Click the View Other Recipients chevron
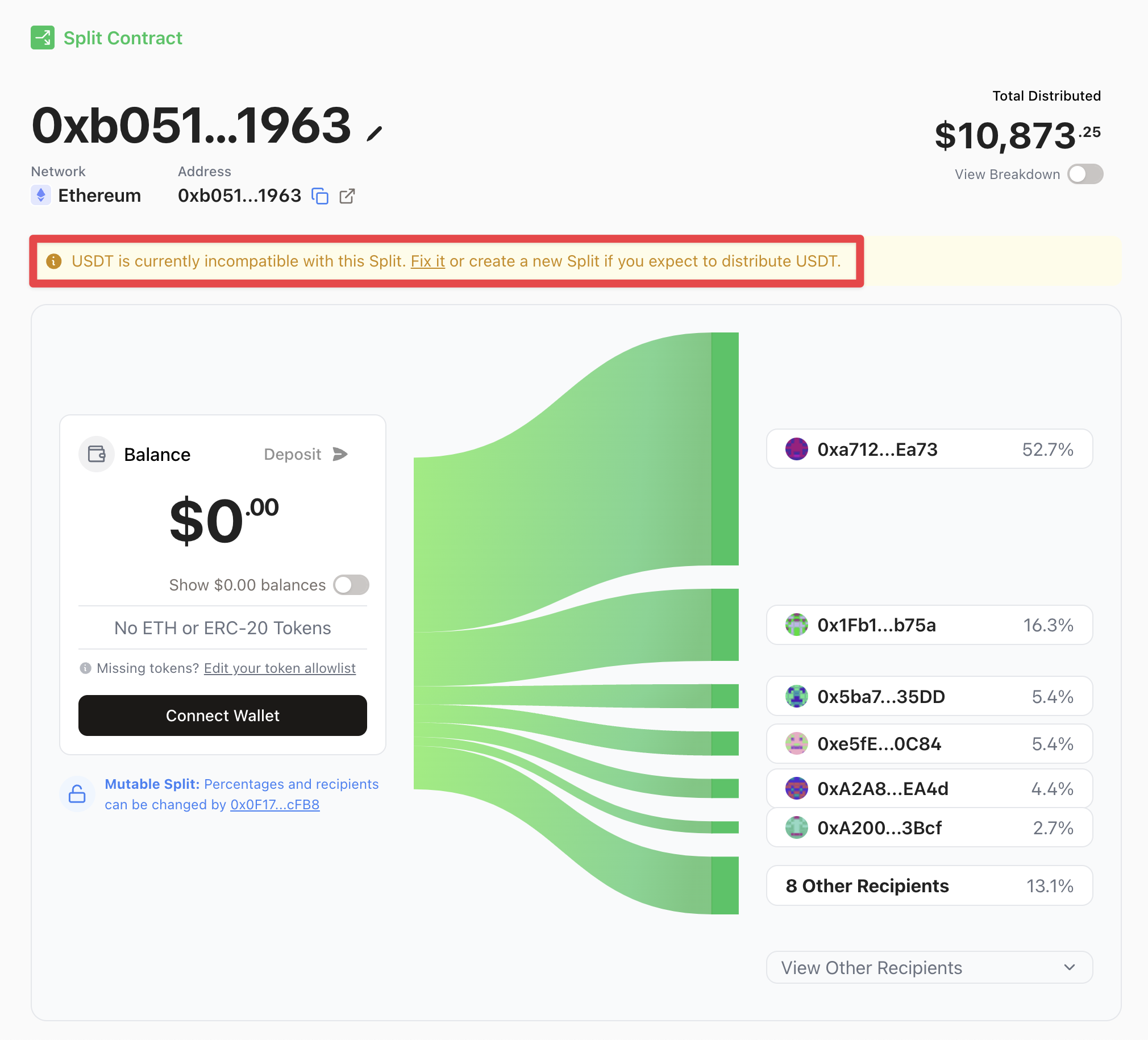1148x1040 pixels. tap(1070, 968)
